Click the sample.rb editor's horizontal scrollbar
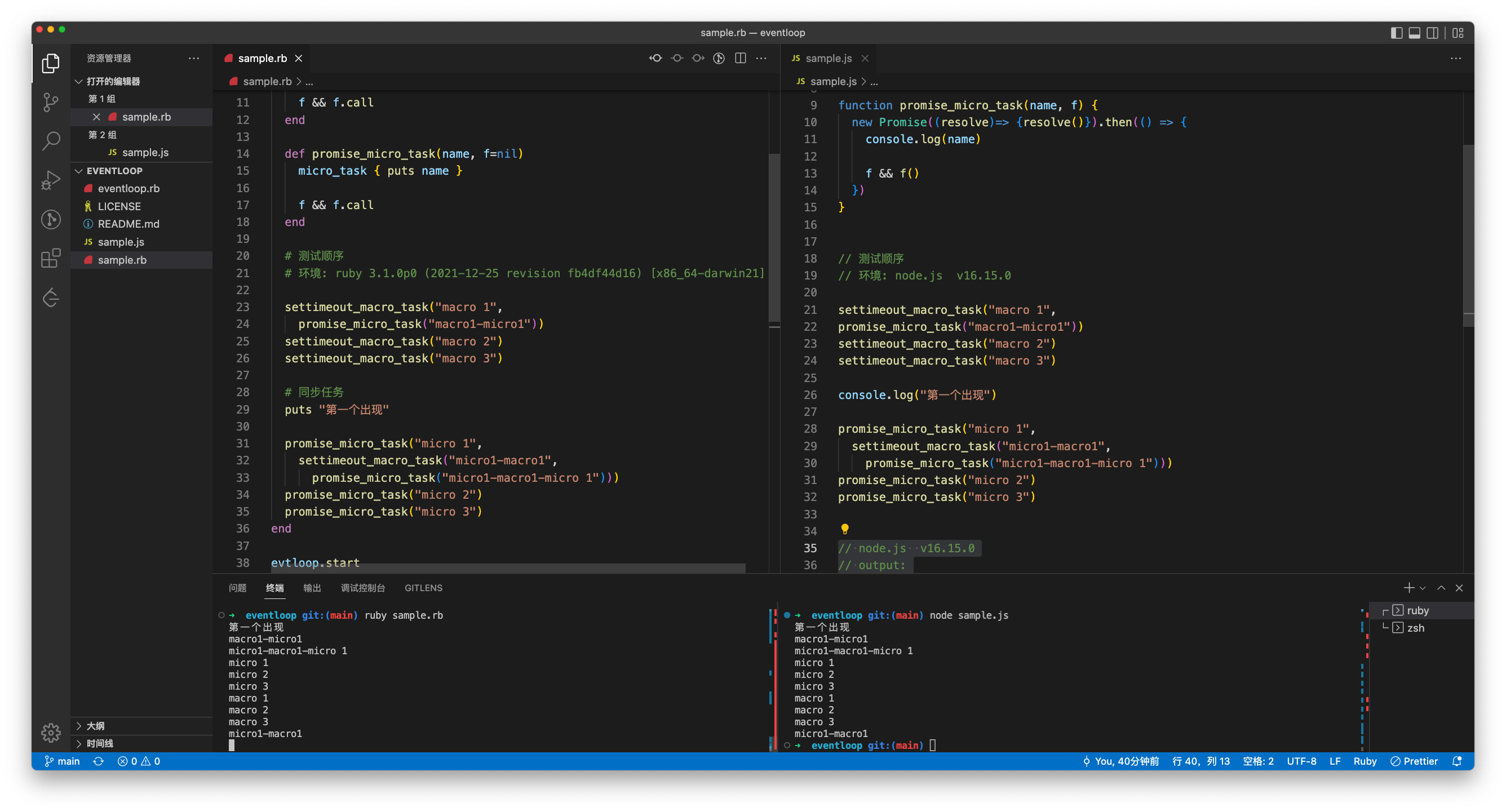This screenshot has height=812, width=1506. (x=507, y=567)
